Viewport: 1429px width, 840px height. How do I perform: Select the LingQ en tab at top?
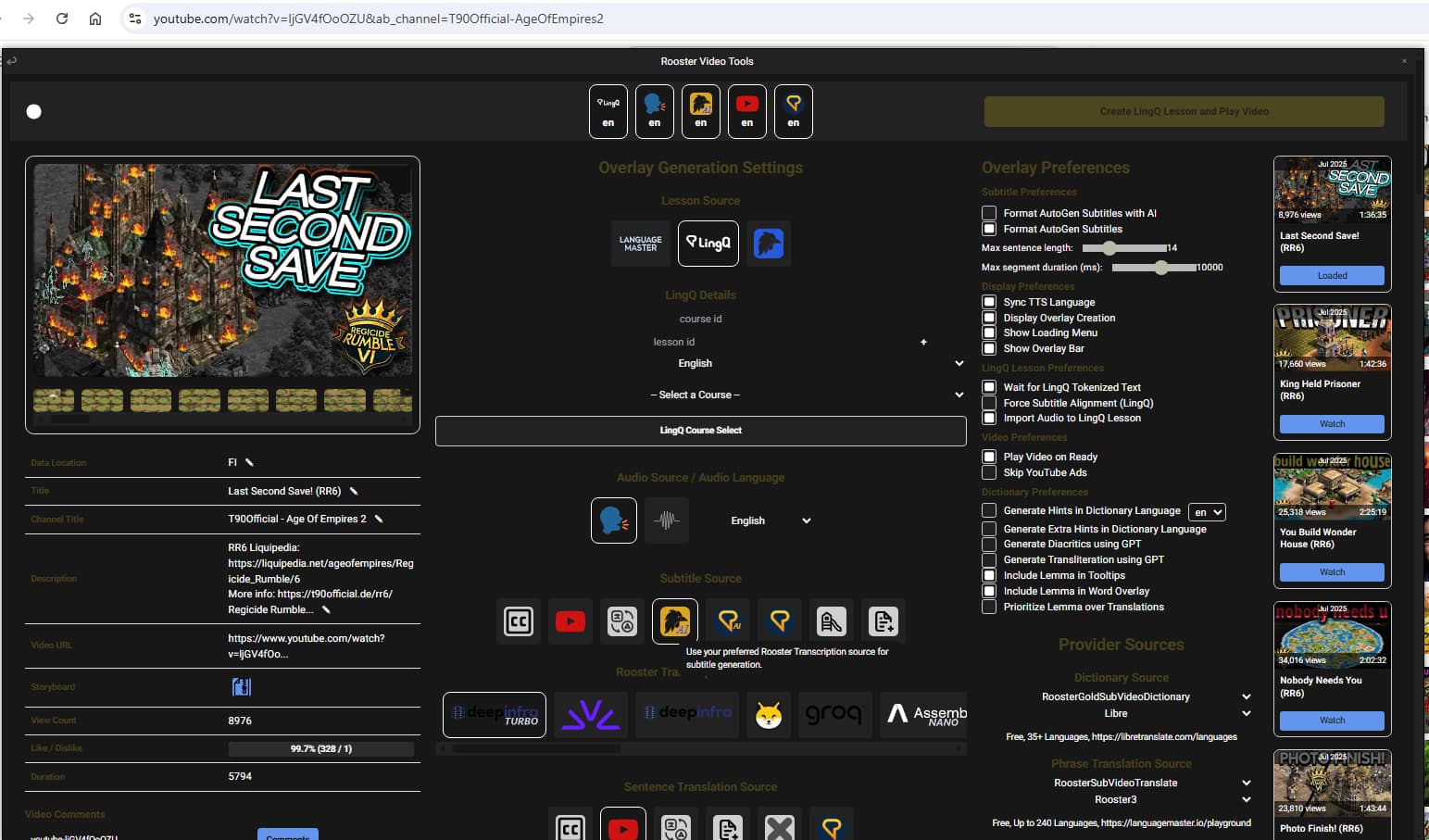point(608,111)
